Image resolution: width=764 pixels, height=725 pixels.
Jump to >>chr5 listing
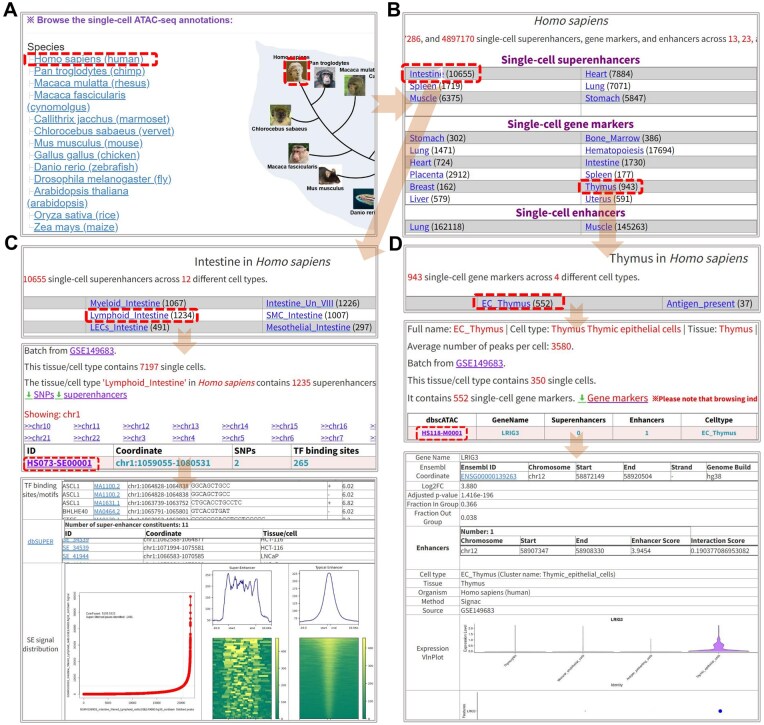(233, 438)
